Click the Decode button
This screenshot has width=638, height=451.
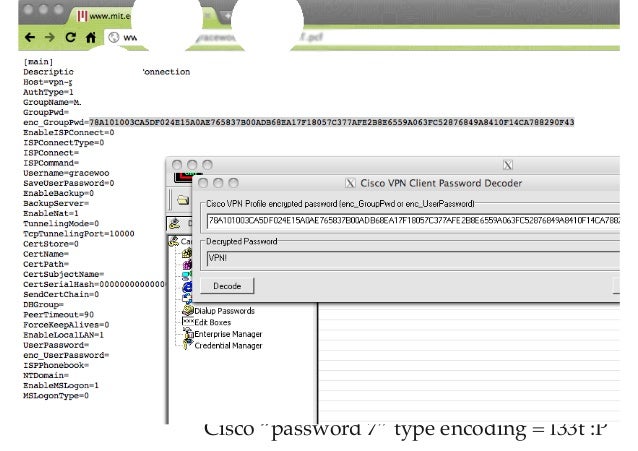click(x=227, y=286)
